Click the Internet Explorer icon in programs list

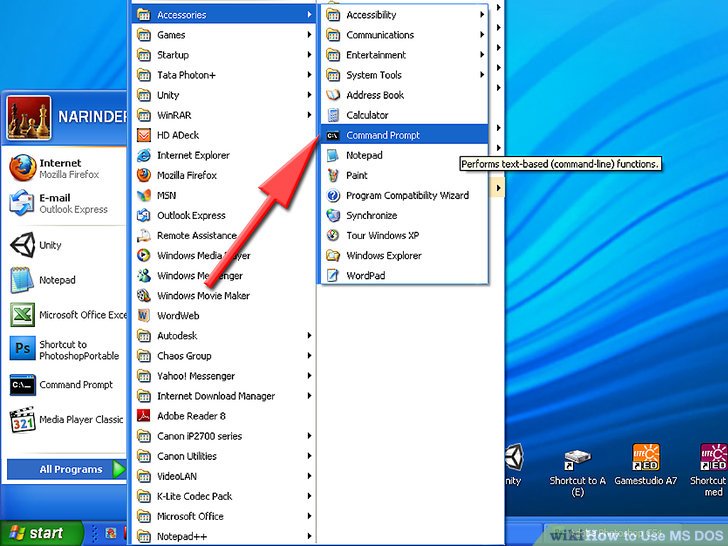(144, 156)
